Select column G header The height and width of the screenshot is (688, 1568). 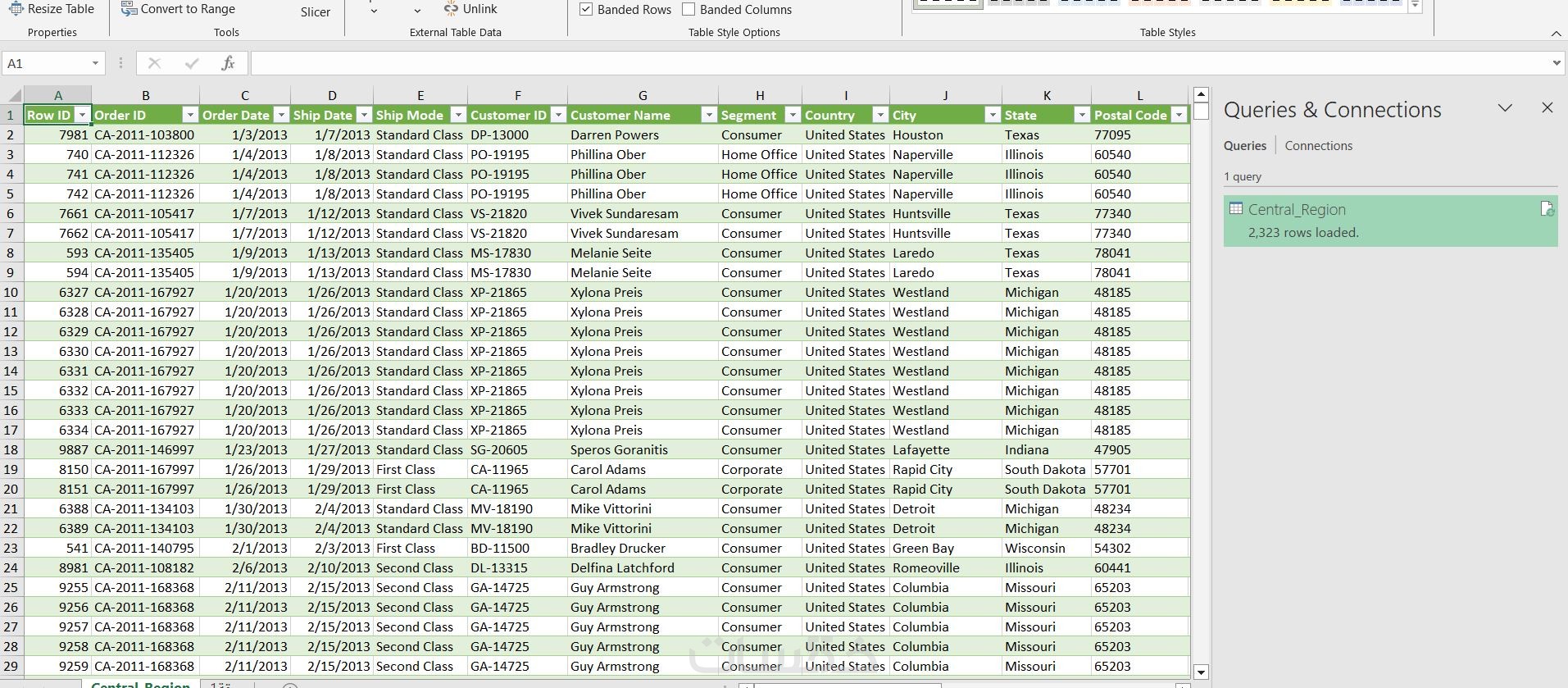point(643,95)
